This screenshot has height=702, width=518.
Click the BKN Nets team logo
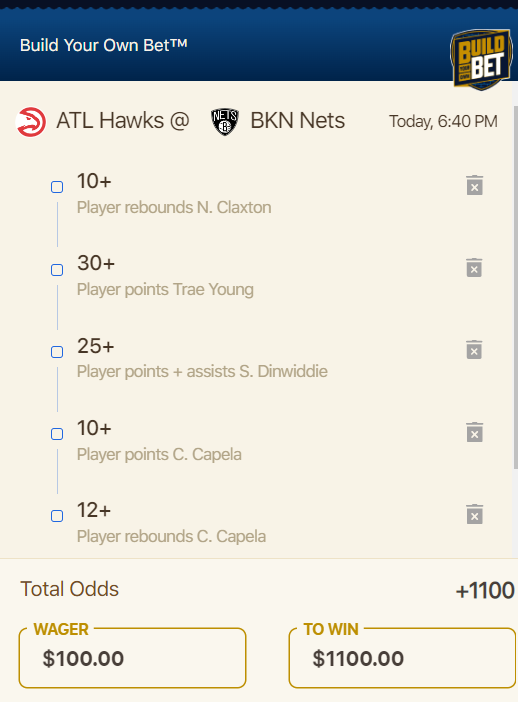(x=225, y=121)
